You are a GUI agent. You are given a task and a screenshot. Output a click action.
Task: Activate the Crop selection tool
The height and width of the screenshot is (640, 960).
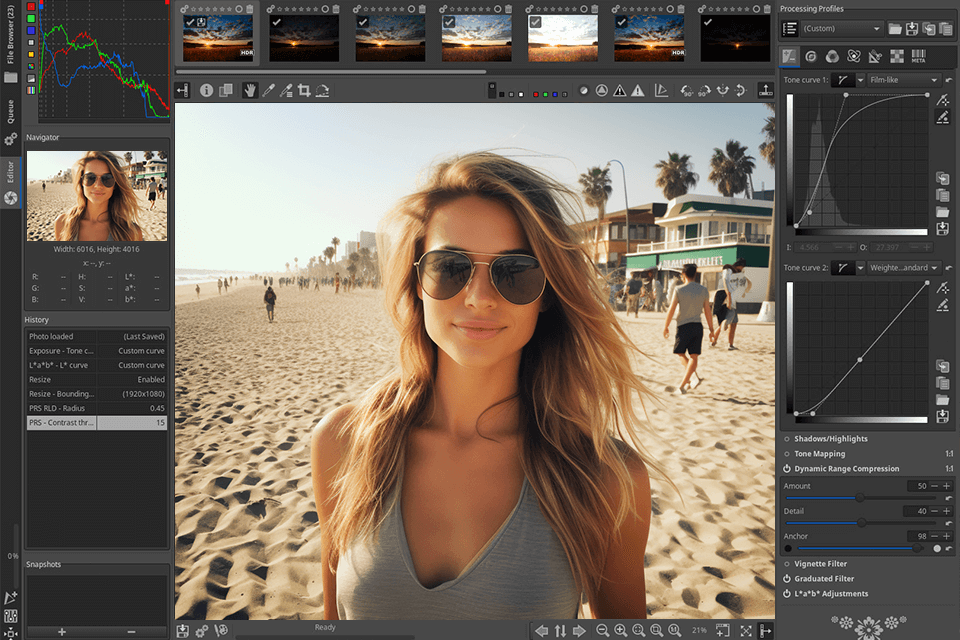click(304, 91)
